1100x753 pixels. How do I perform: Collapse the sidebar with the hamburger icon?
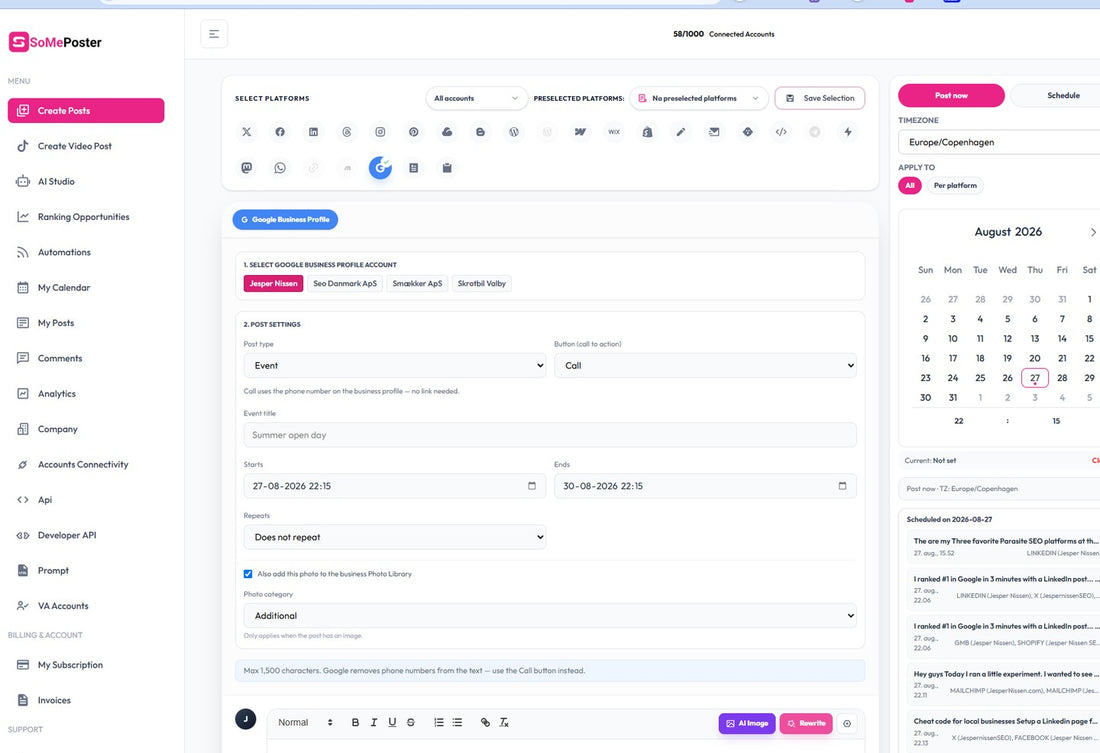coord(214,34)
